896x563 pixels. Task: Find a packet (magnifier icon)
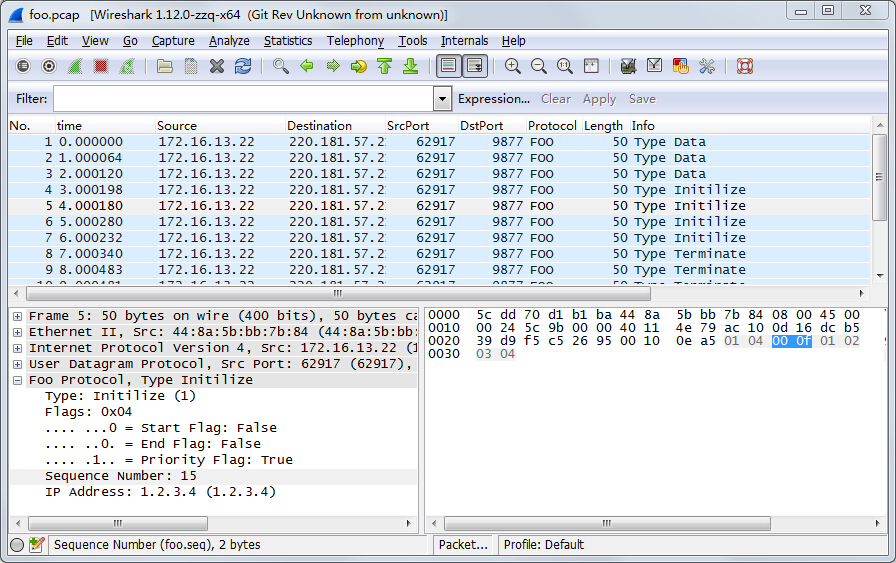coord(281,66)
